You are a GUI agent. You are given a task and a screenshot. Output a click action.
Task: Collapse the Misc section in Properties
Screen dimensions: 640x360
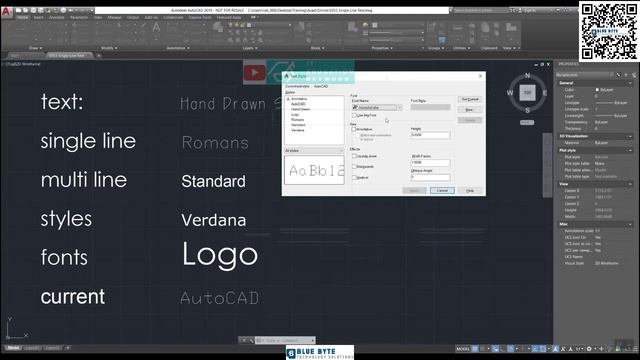631,224
